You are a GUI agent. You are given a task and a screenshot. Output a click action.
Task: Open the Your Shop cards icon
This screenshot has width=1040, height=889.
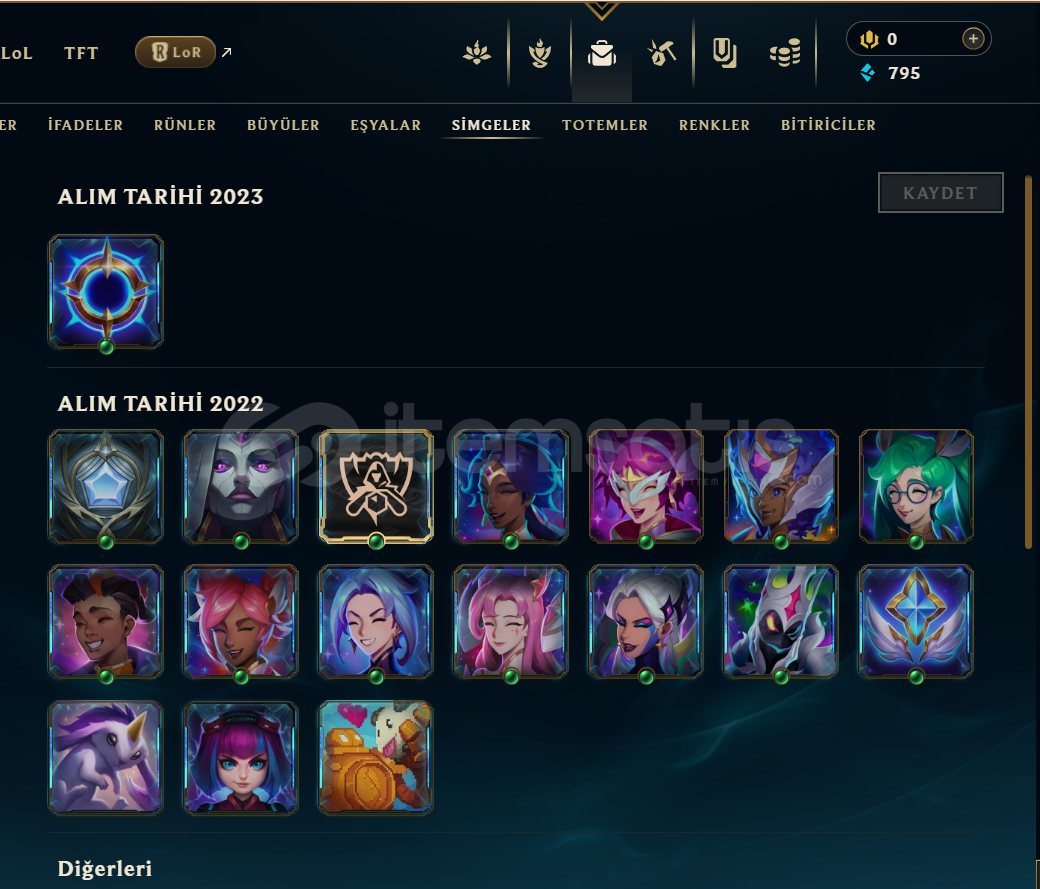coord(724,53)
